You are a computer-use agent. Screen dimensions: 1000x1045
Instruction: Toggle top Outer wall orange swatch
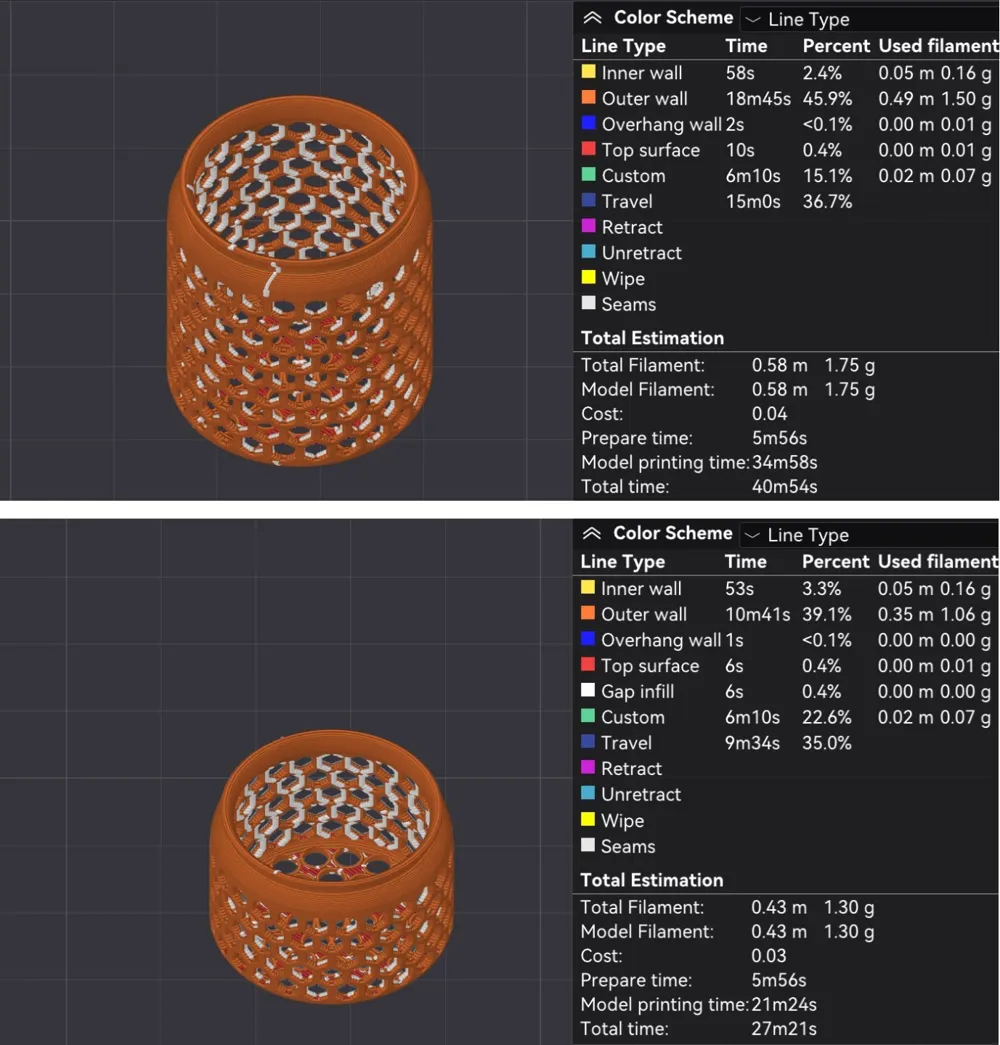click(x=589, y=97)
